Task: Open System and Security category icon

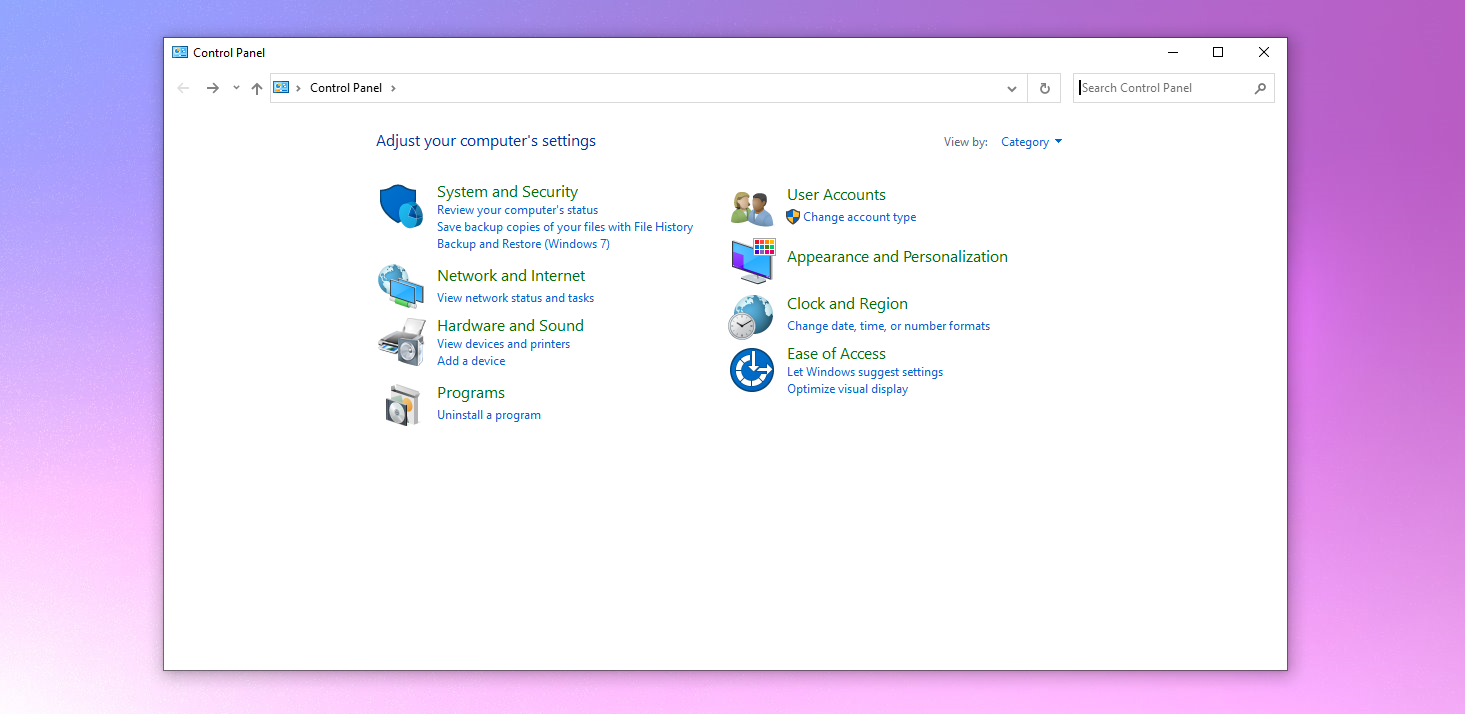Action: (400, 204)
